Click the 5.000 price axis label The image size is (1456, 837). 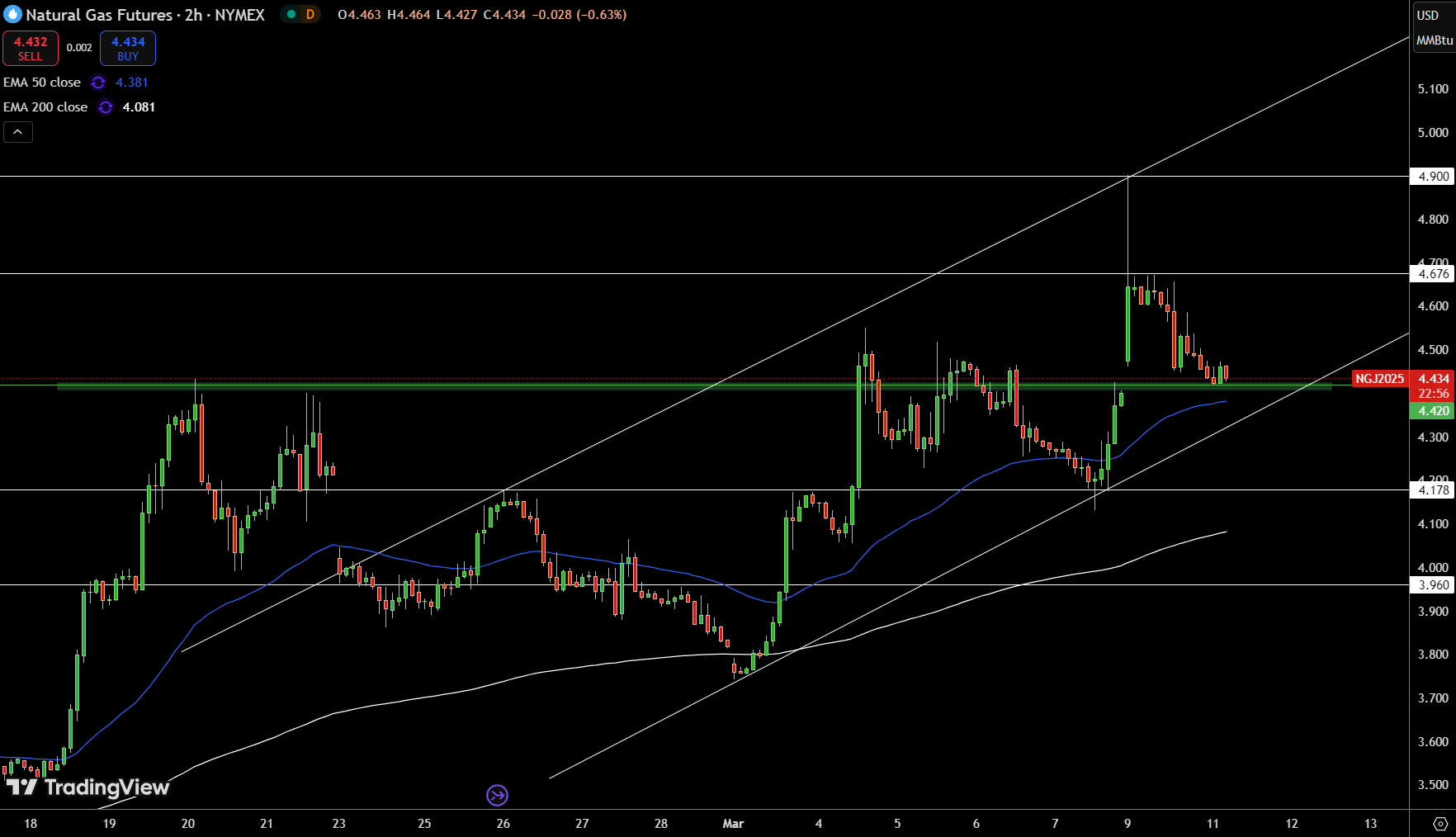pyautogui.click(x=1433, y=133)
